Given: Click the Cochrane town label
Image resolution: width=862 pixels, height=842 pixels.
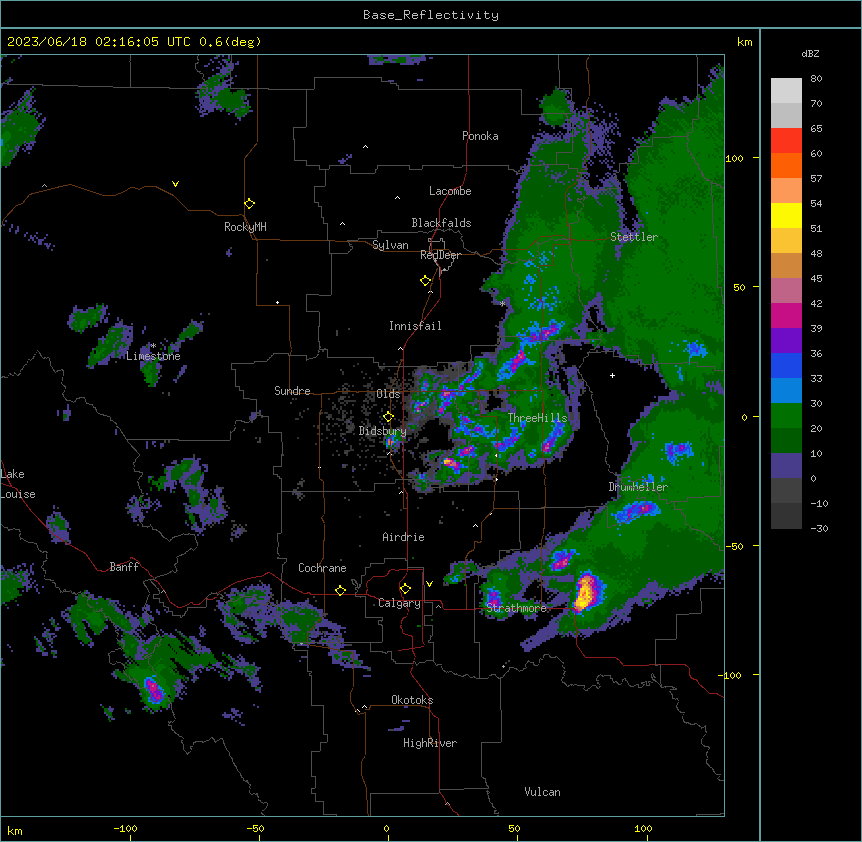Looking at the screenshot, I should pyautogui.click(x=322, y=568).
